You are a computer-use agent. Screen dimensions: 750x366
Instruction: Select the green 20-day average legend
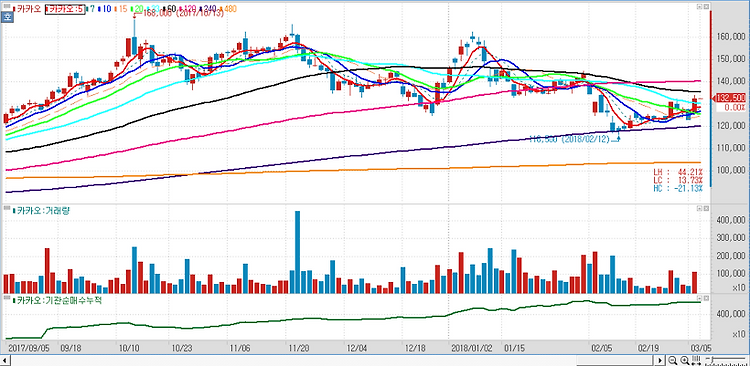click(137, 9)
